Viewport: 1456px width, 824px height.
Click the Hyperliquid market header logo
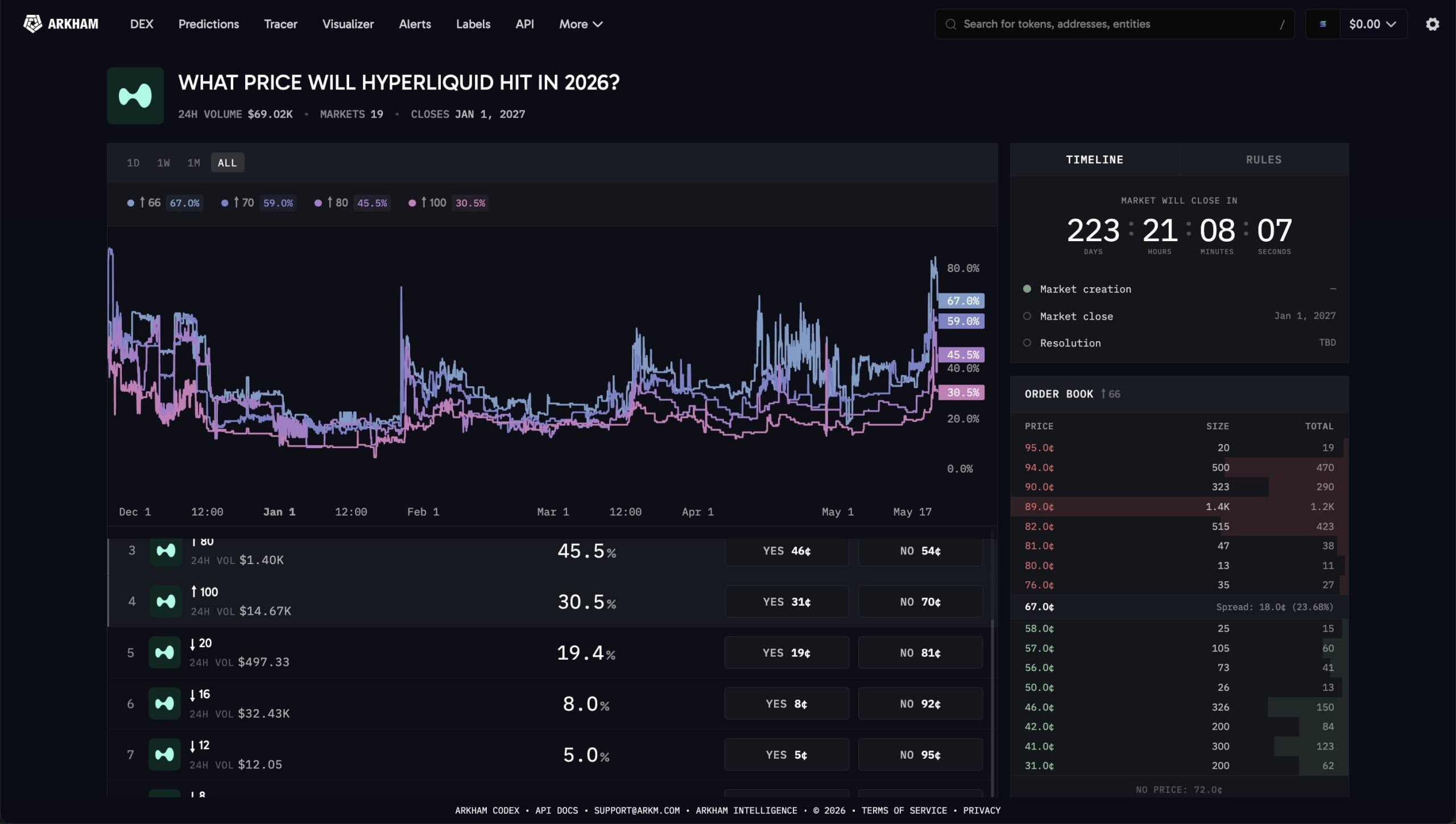click(x=135, y=96)
